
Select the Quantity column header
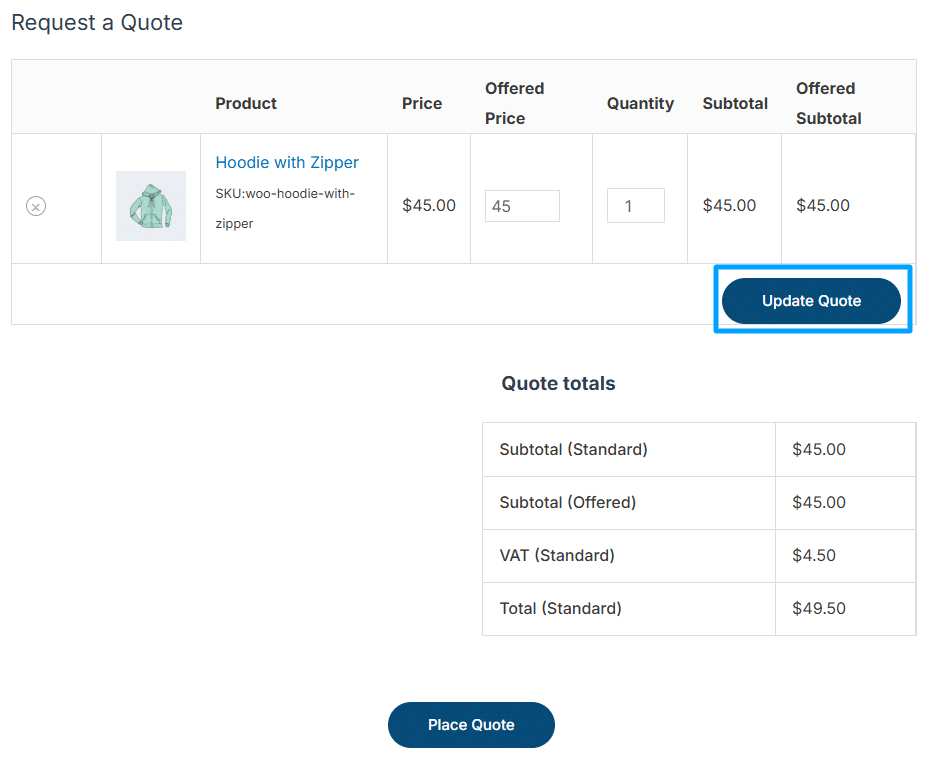coord(640,104)
